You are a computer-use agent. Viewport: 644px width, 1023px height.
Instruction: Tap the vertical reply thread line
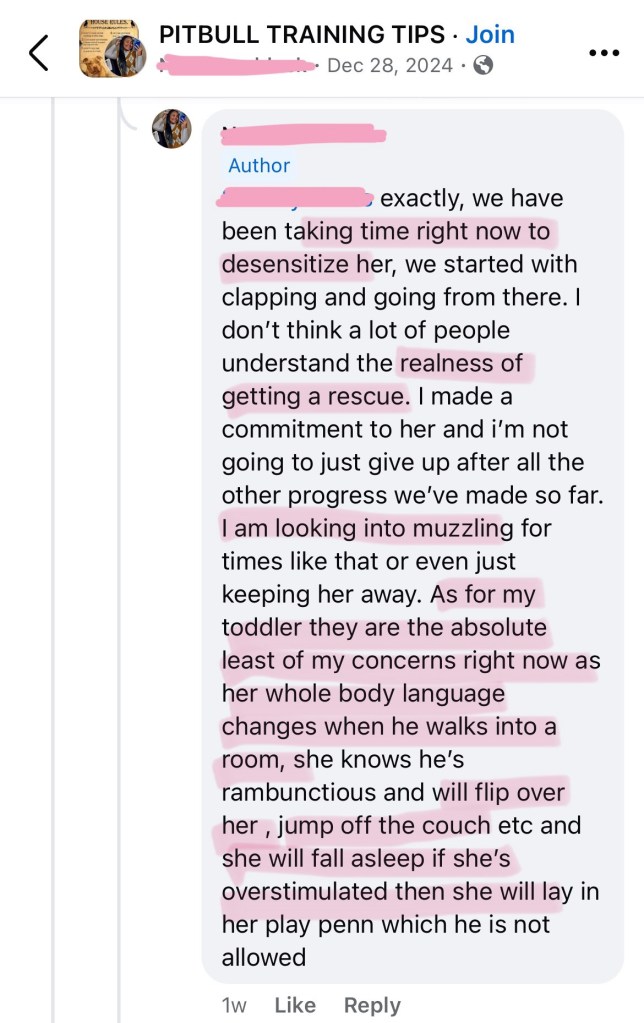point(118,600)
